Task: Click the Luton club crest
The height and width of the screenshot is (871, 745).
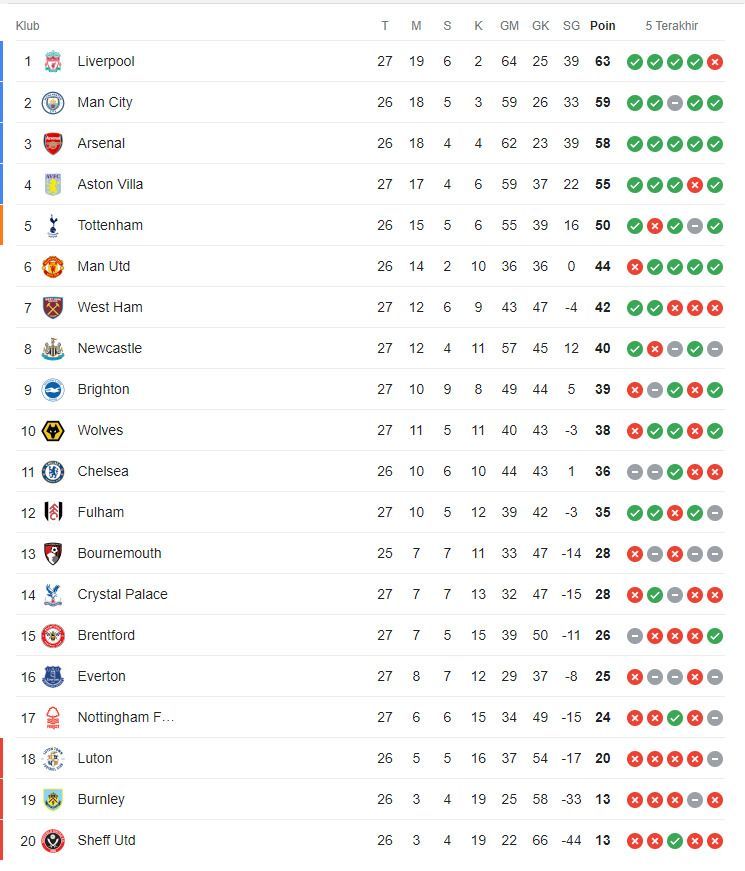Action: (53, 758)
